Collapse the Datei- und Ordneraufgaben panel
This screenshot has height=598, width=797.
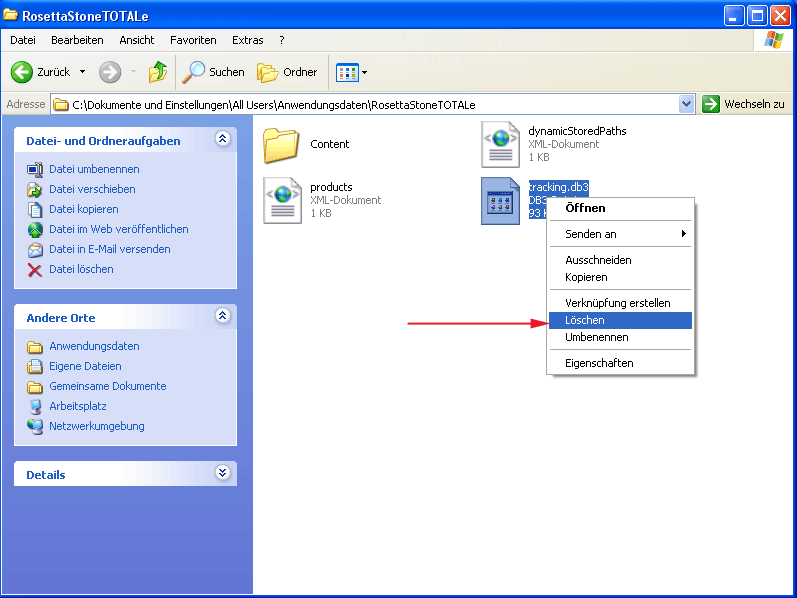222,140
